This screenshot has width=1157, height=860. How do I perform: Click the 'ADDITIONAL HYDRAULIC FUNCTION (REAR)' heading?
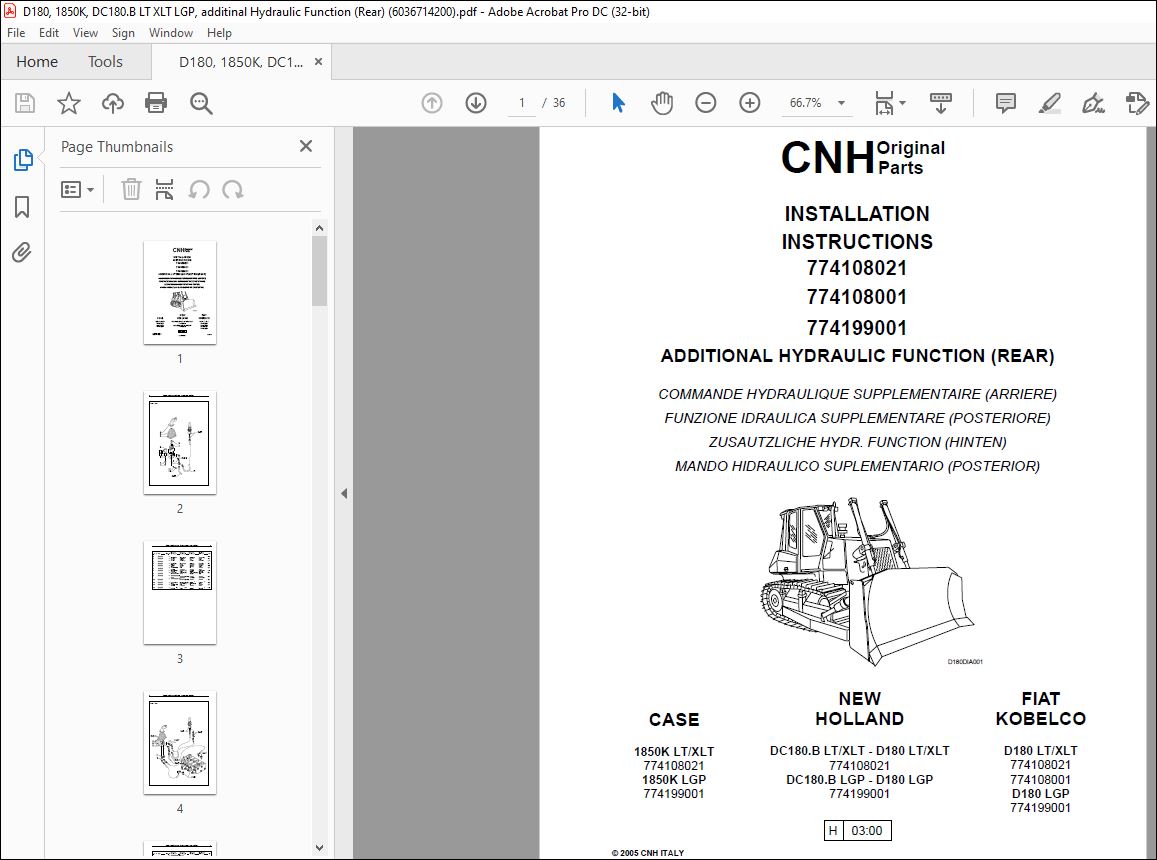857,356
